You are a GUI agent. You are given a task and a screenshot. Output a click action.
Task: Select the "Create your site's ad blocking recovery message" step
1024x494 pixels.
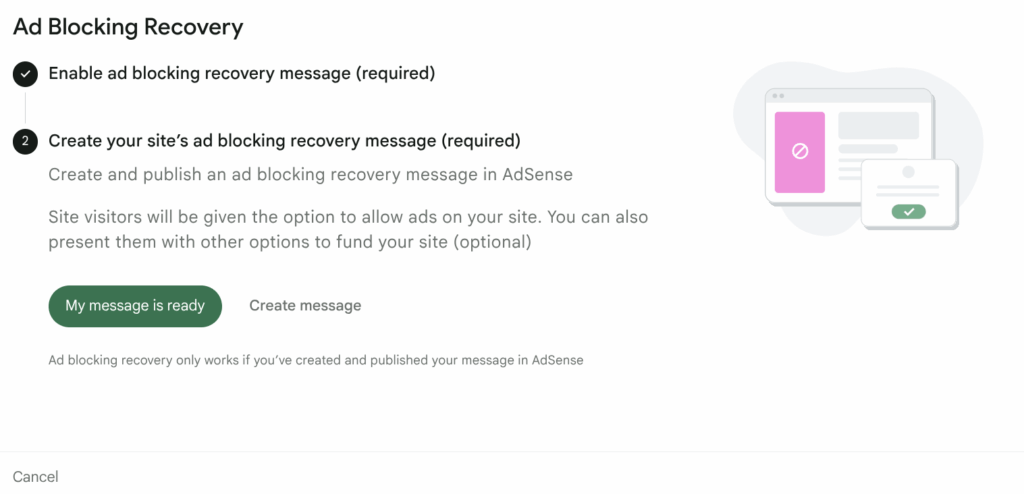284,141
